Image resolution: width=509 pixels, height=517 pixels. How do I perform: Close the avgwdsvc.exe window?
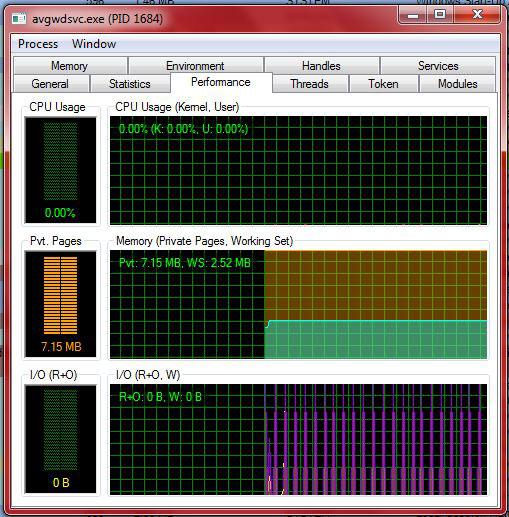point(477,15)
